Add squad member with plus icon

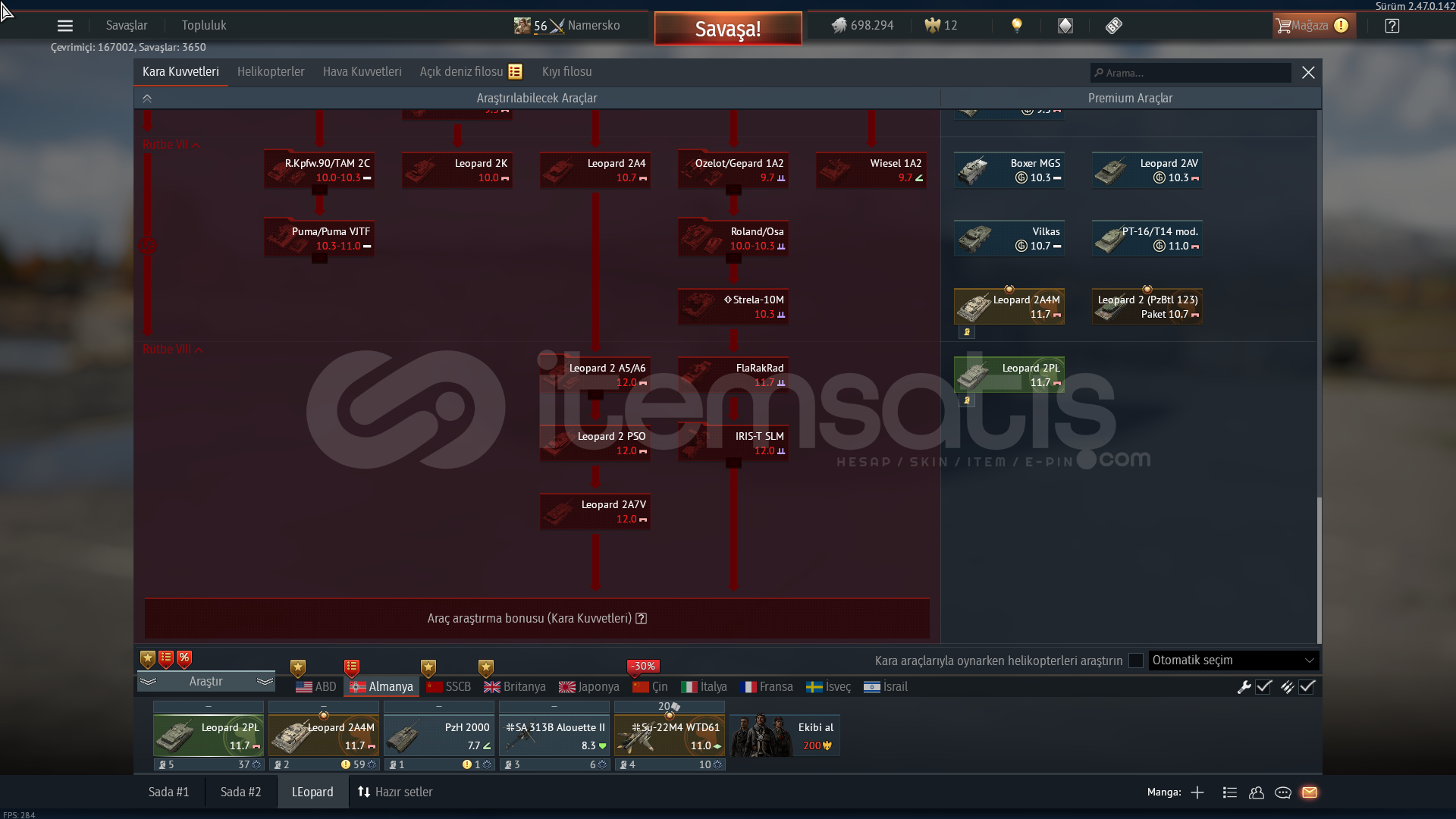point(1197,792)
